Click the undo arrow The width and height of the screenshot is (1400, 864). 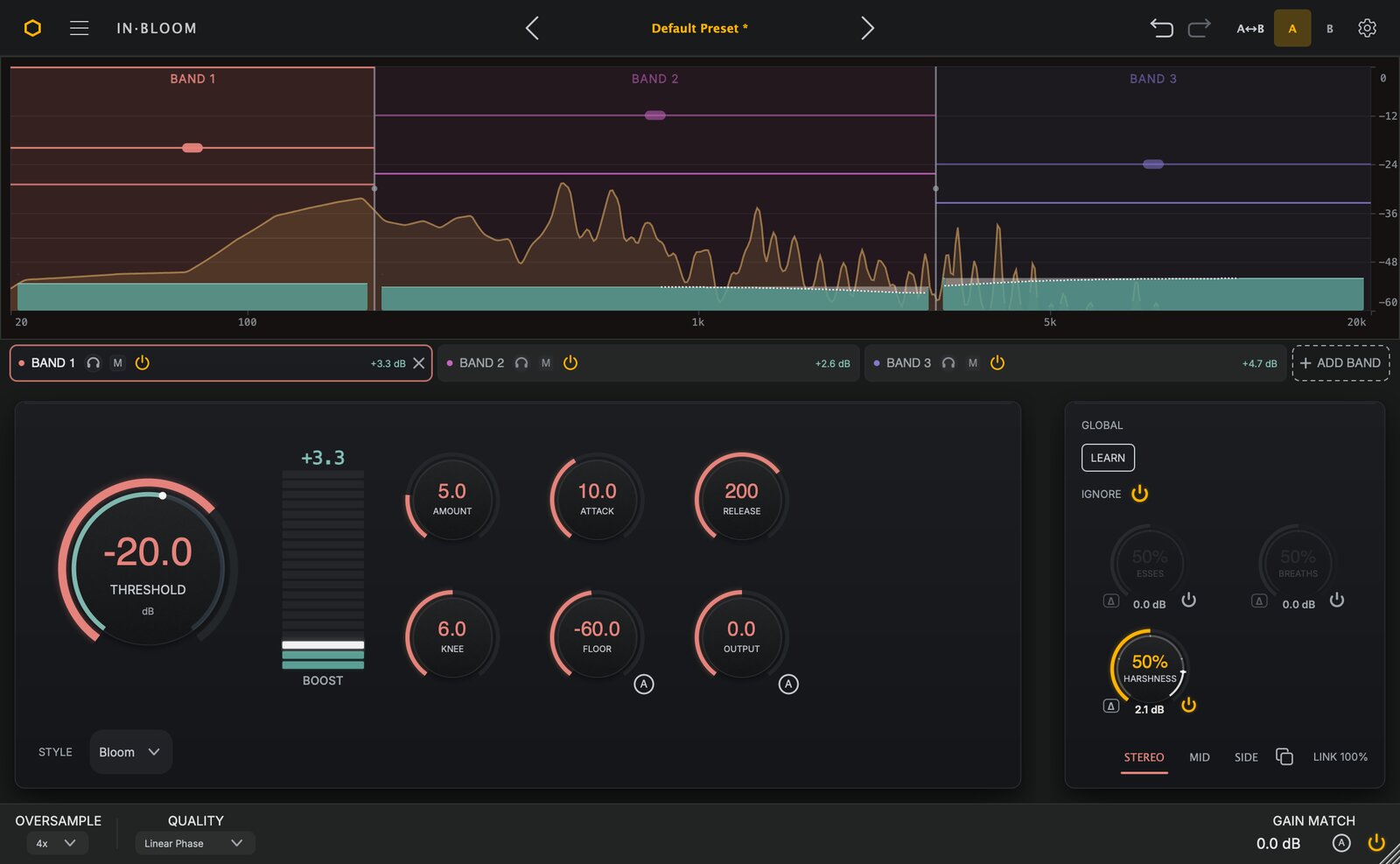1161,28
